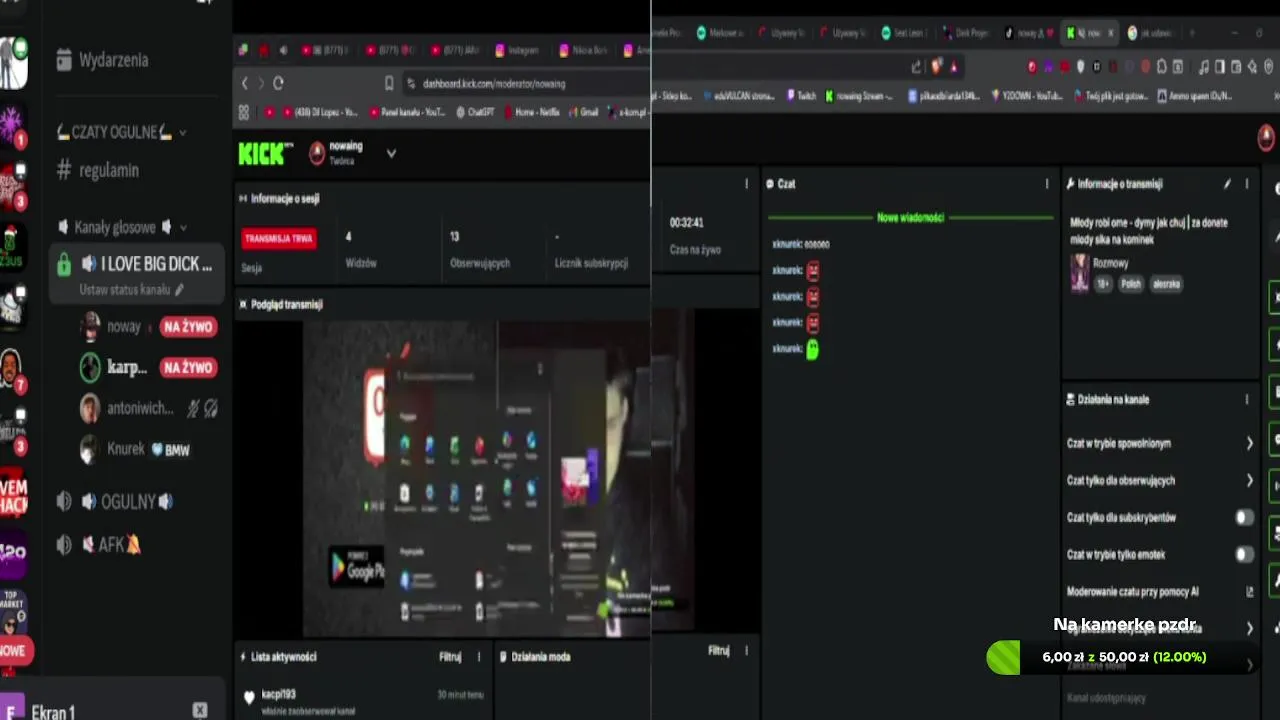1280x720 pixels.
Task: Toggle Czat w trybie tylko emotek
Action: click(x=1245, y=555)
